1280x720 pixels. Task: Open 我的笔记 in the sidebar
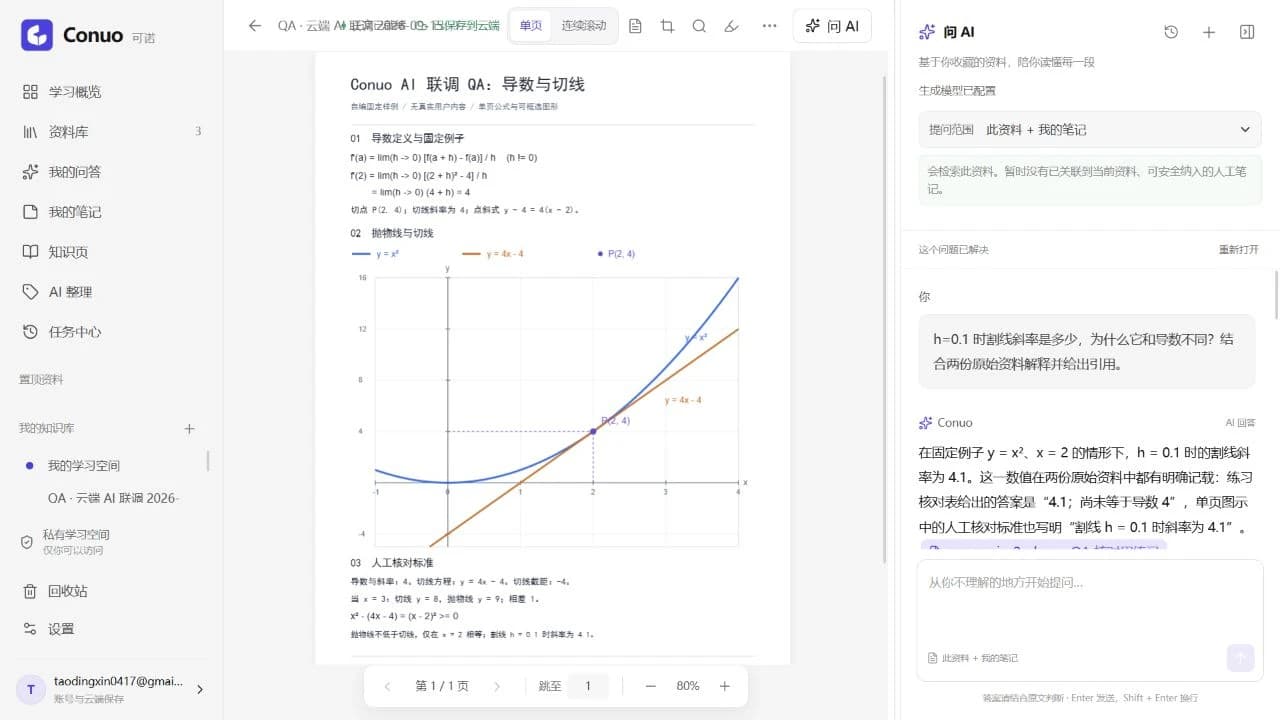pyautogui.click(x=111, y=212)
